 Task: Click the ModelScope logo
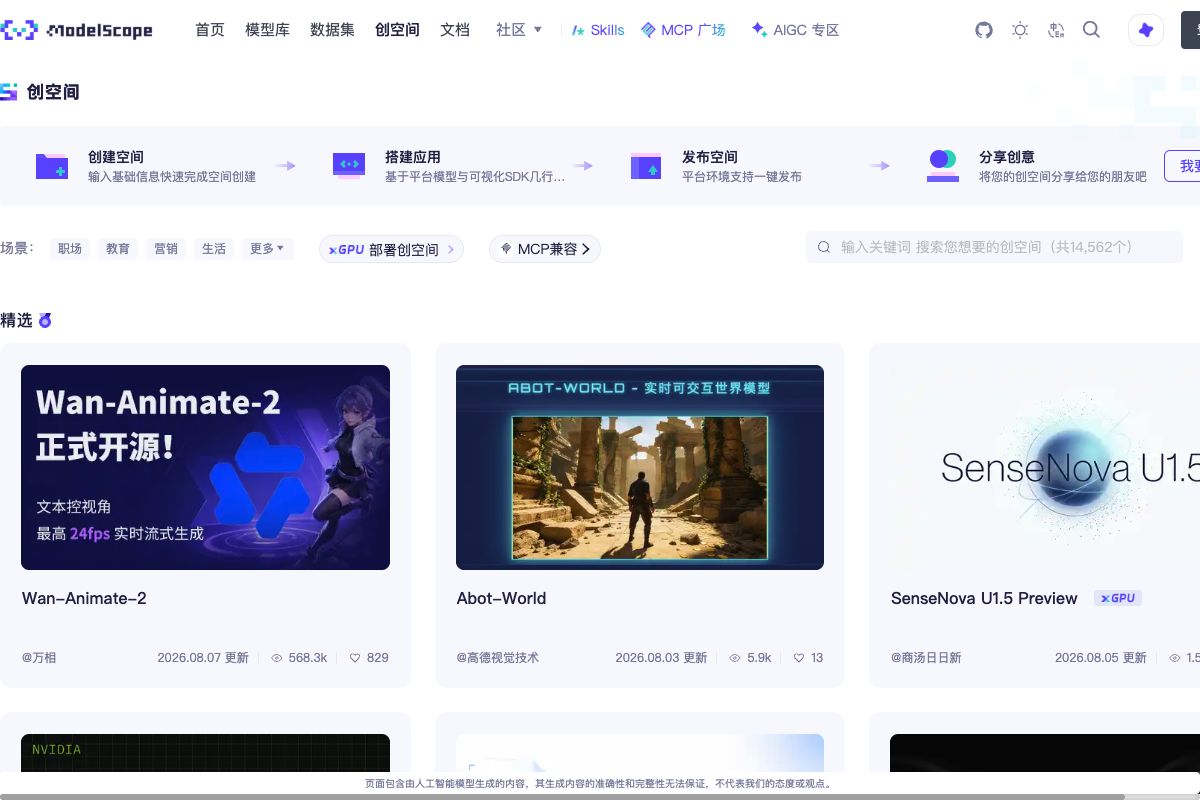point(77,30)
